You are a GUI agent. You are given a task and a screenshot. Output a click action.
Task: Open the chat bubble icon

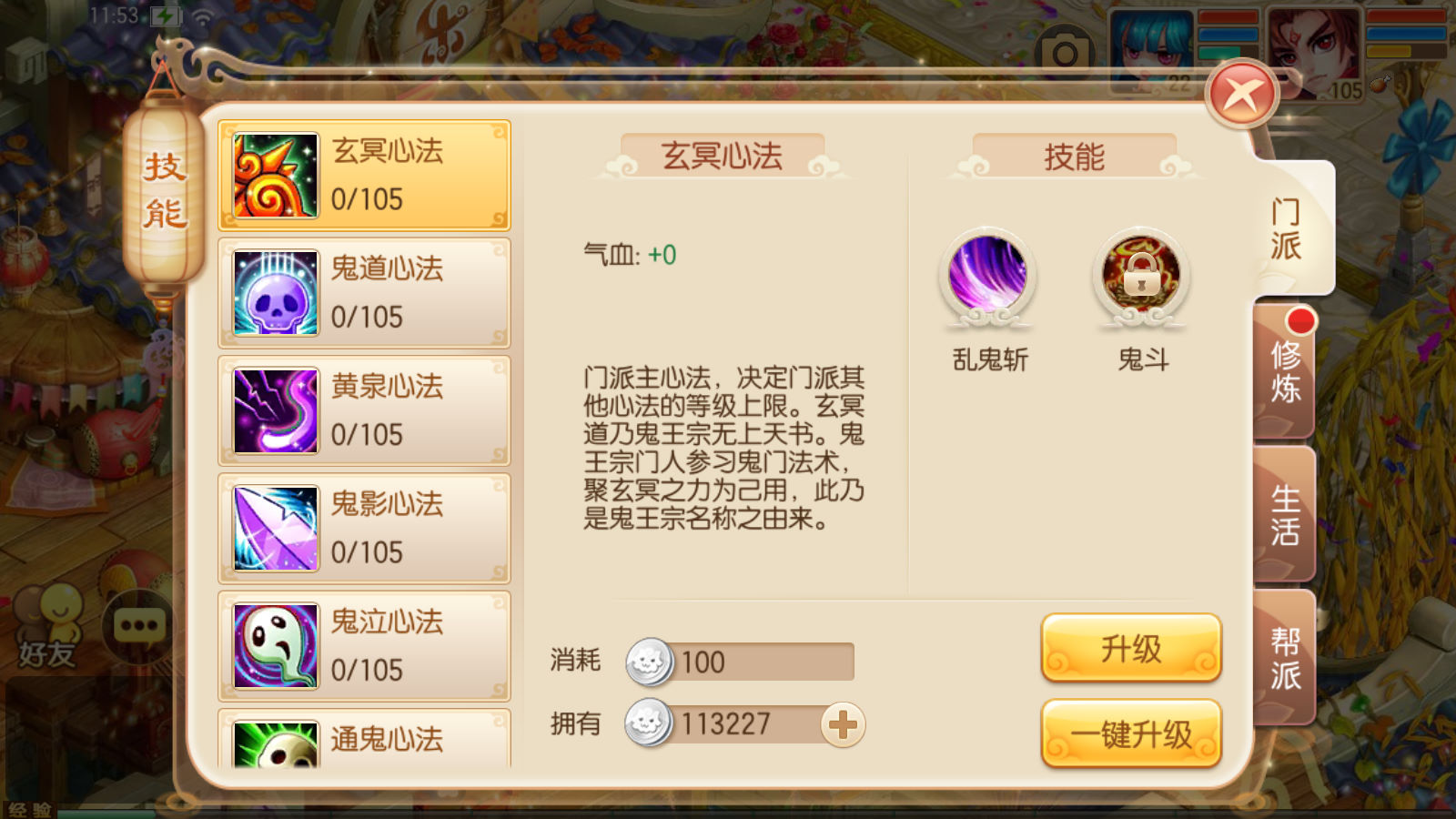[x=139, y=625]
